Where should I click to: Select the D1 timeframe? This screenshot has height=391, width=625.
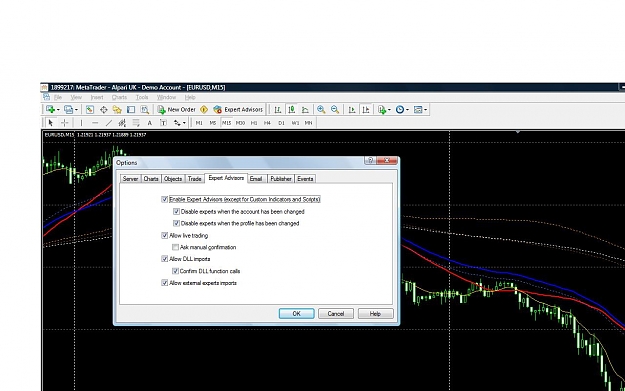click(x=281, y=123)
